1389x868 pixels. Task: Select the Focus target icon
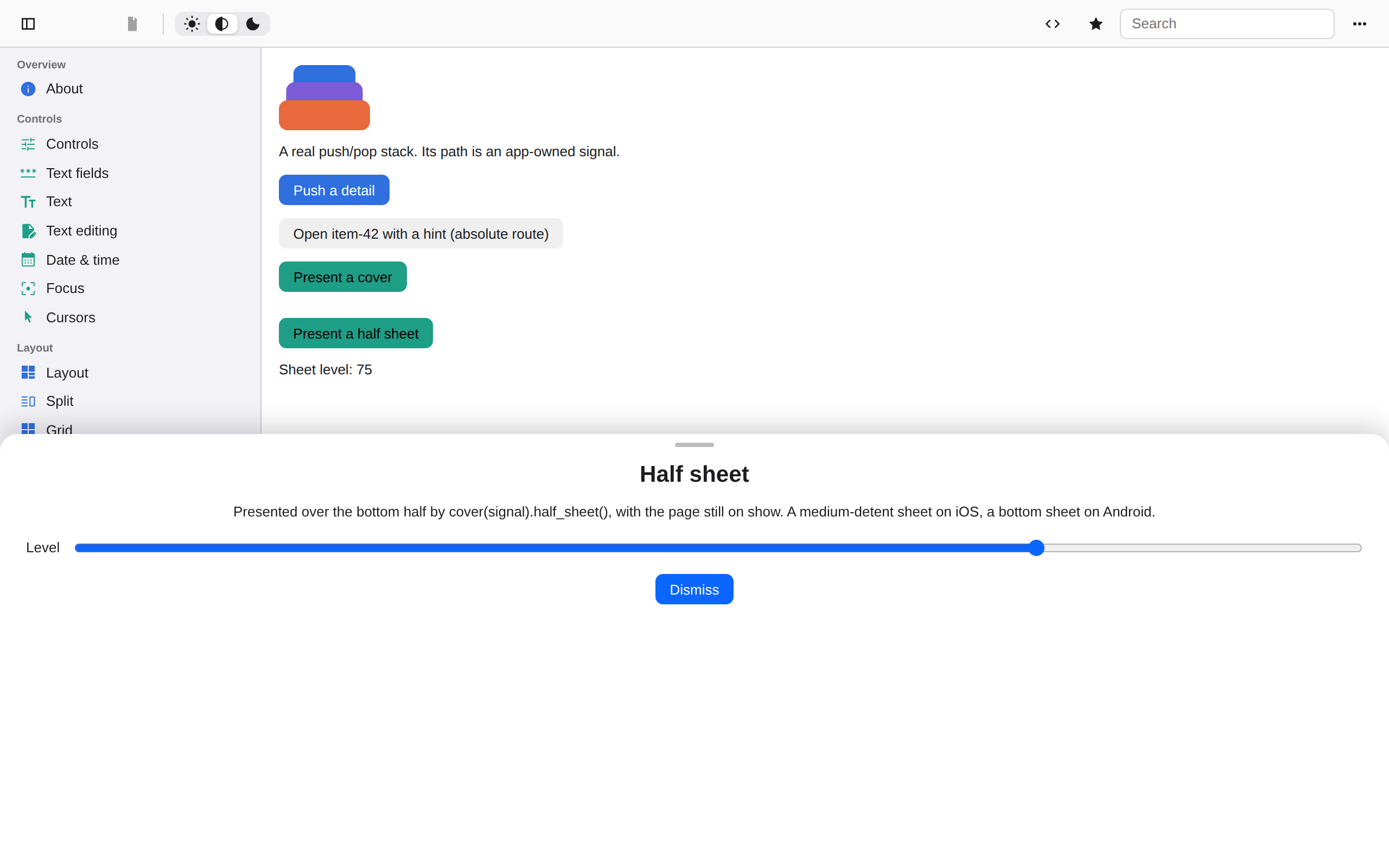point(28,288)
